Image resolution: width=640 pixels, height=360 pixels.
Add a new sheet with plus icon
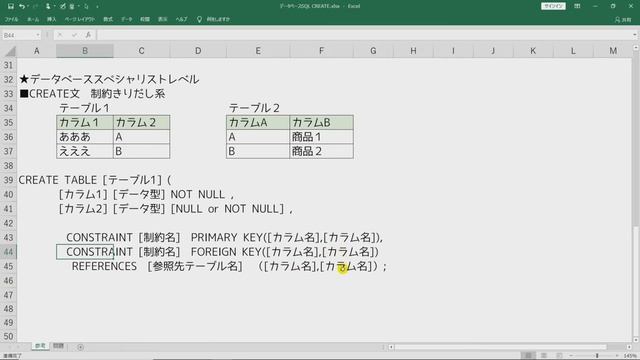(x=80, y=347)
